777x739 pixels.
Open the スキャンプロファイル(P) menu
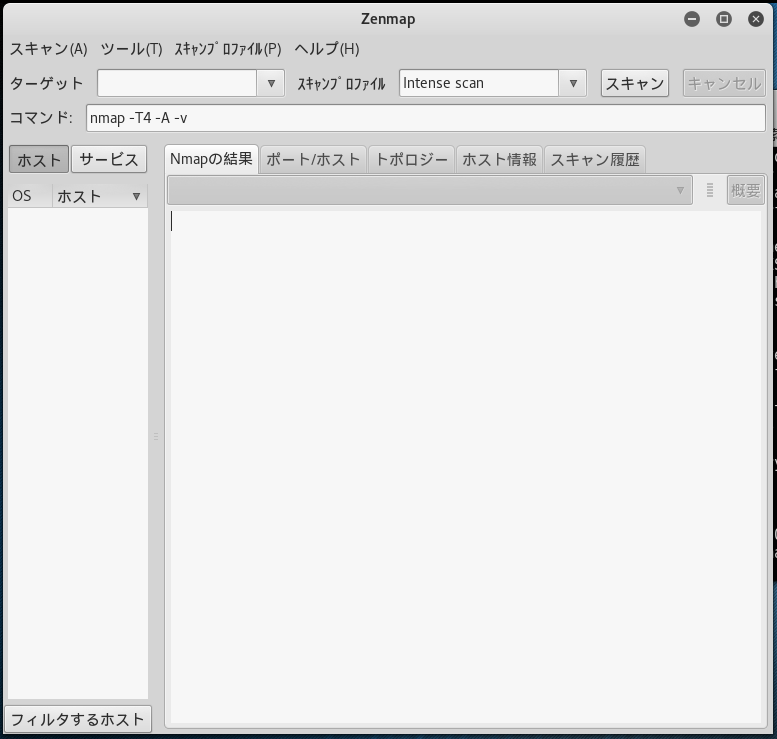click(227, 49)
